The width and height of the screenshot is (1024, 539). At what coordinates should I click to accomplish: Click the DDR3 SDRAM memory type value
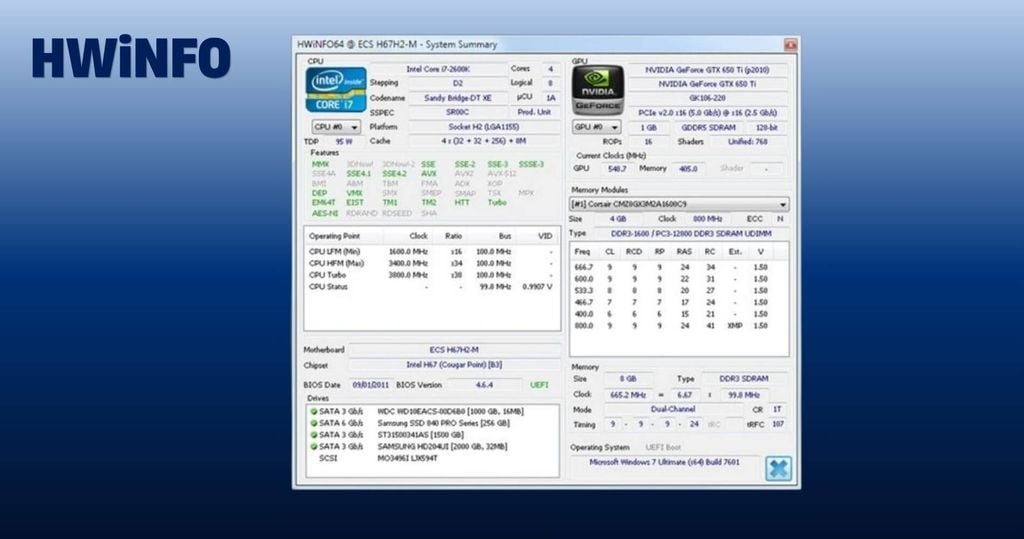pyautogui.click(x=743, y=379)
